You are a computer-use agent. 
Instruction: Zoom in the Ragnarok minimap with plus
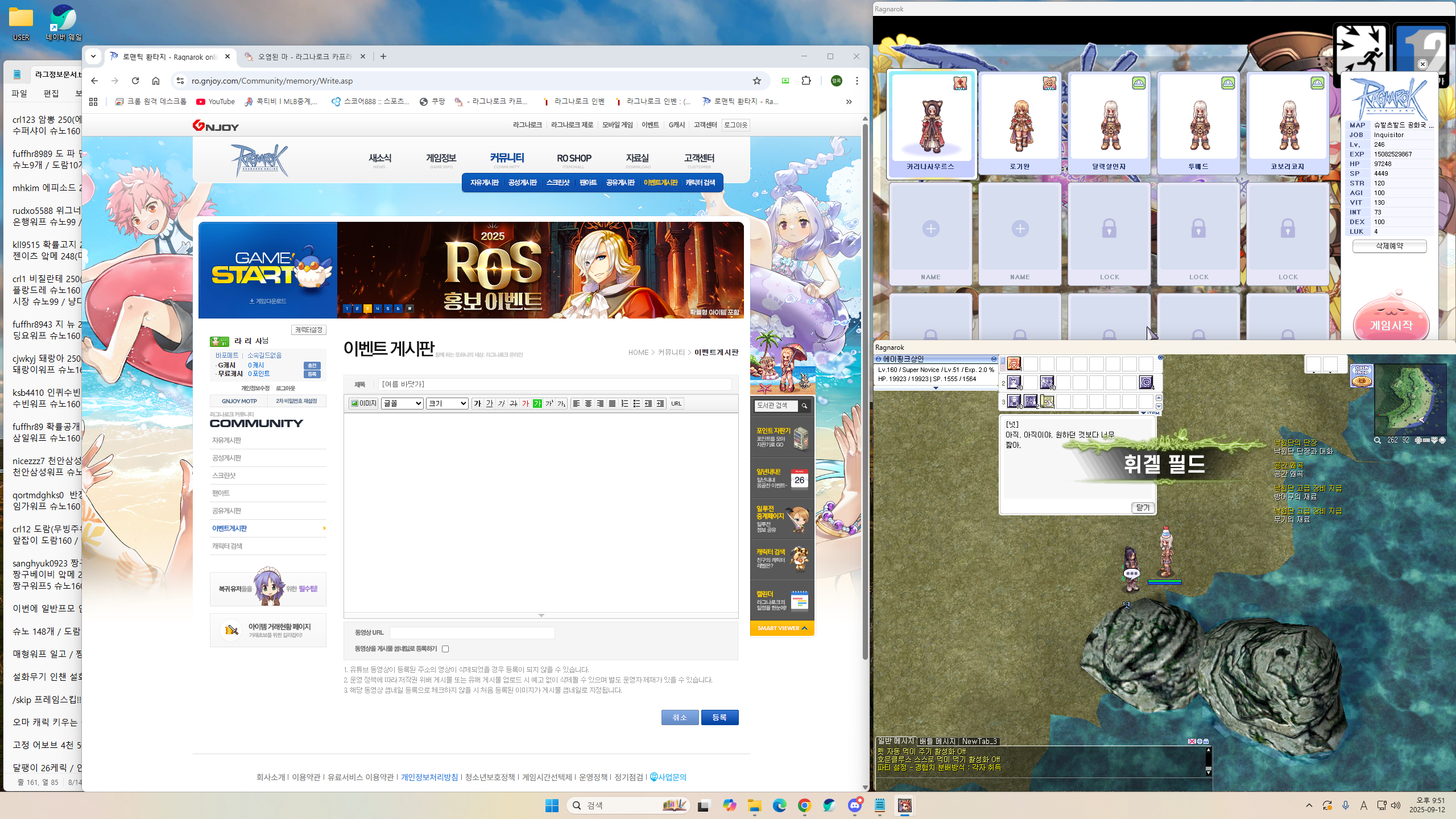click(x=1418, y=440)
